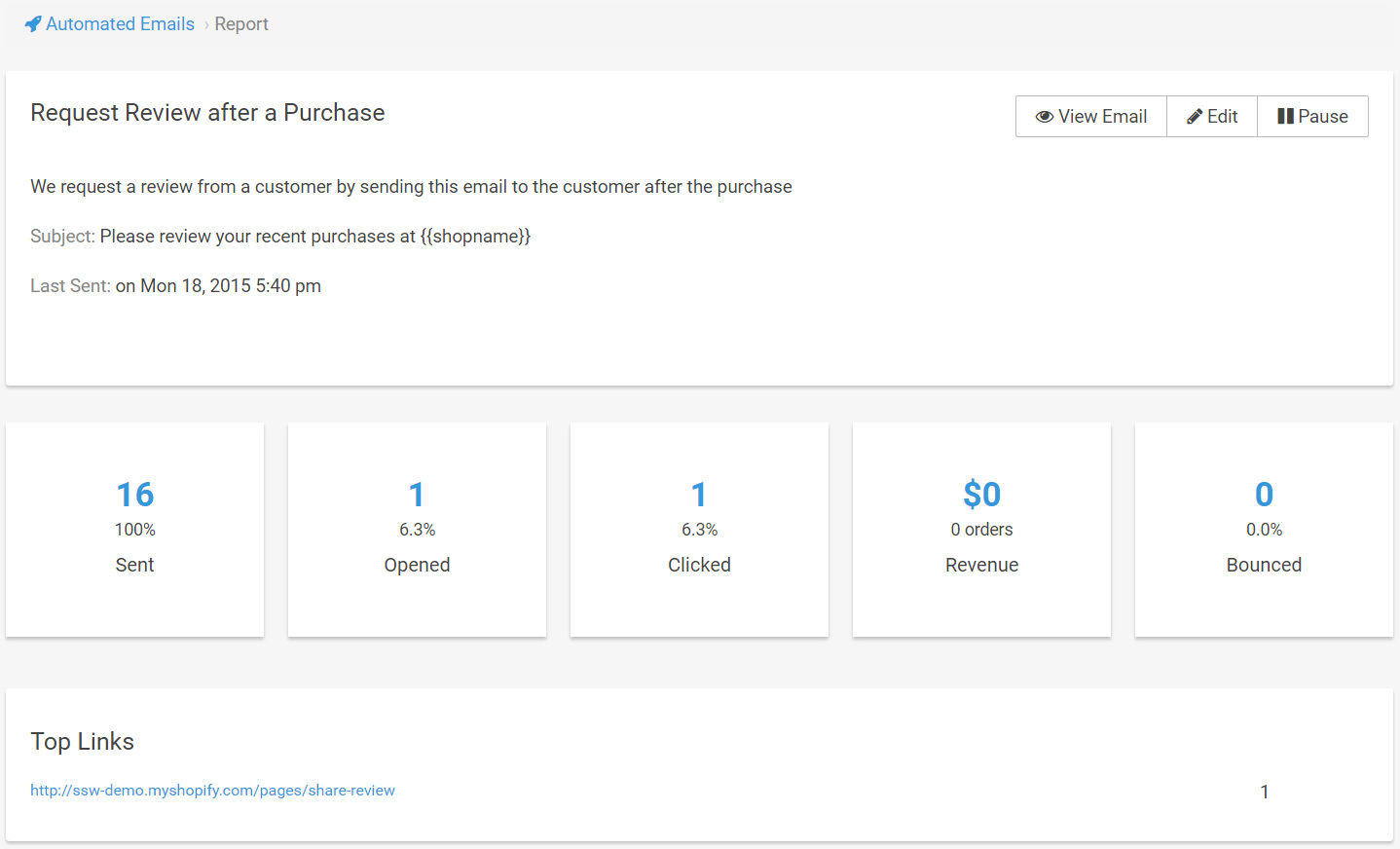
Task: Pause the automated email
Action: tap(1312, 117)
